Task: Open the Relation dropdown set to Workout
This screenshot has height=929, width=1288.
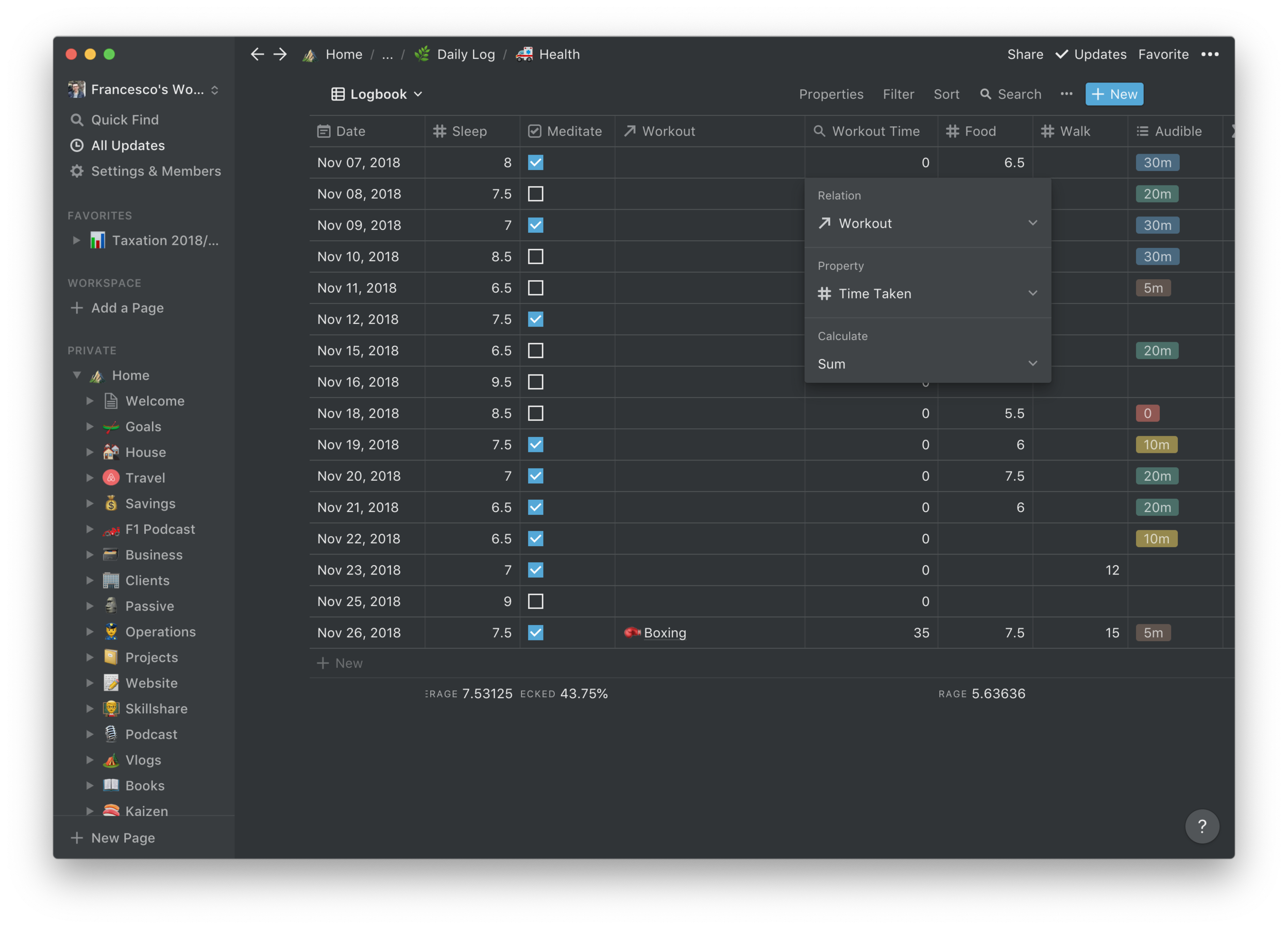Action: [x=927, y=223]
